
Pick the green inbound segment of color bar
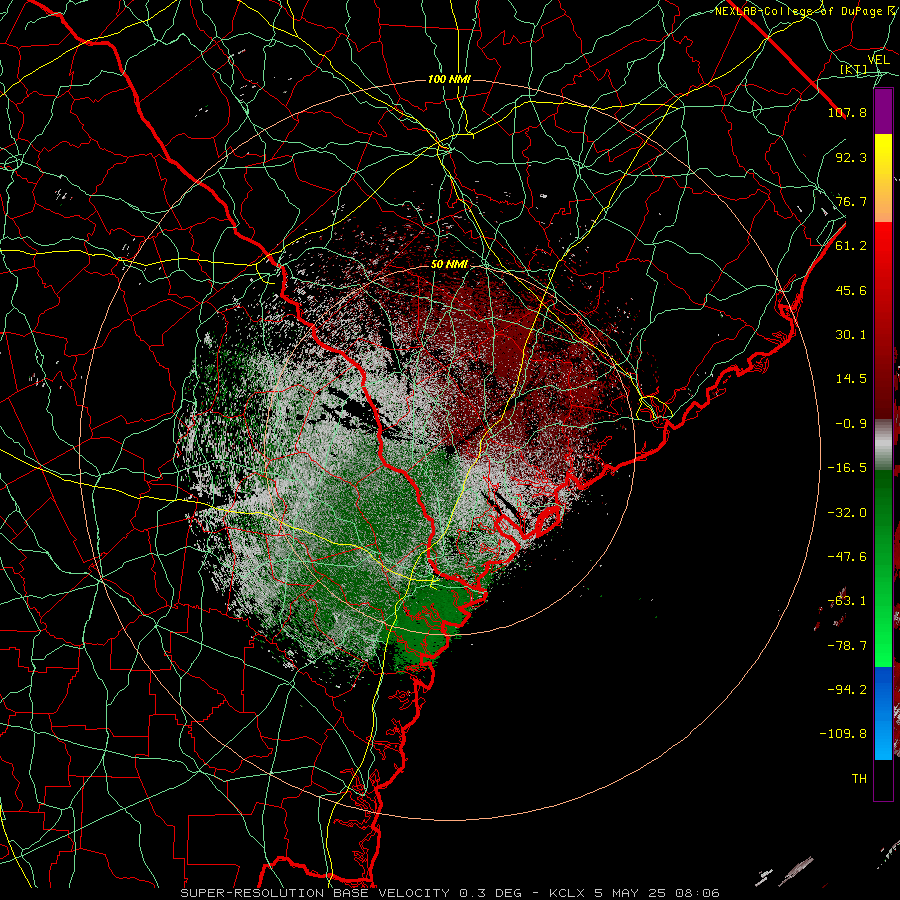click(x=883, y=568)
